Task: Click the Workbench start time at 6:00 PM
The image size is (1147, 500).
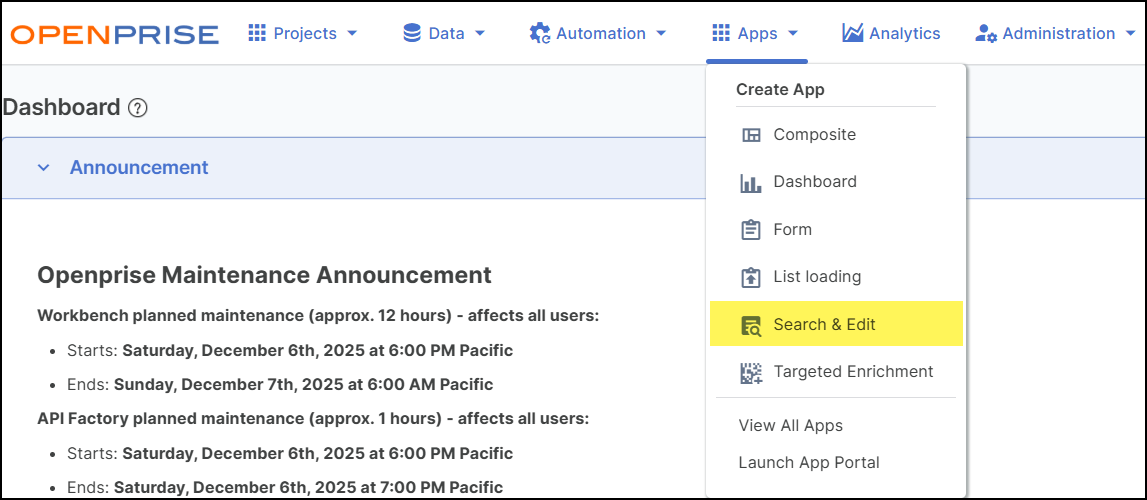Action: pos(317,350)
